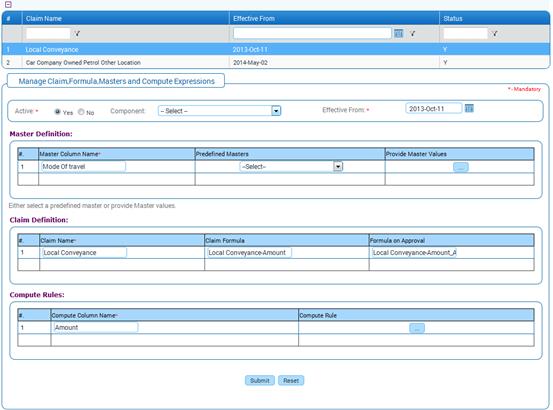This screenshot has height=410, width=553.
Task: Click the Status column header
Action: point(494,18)
